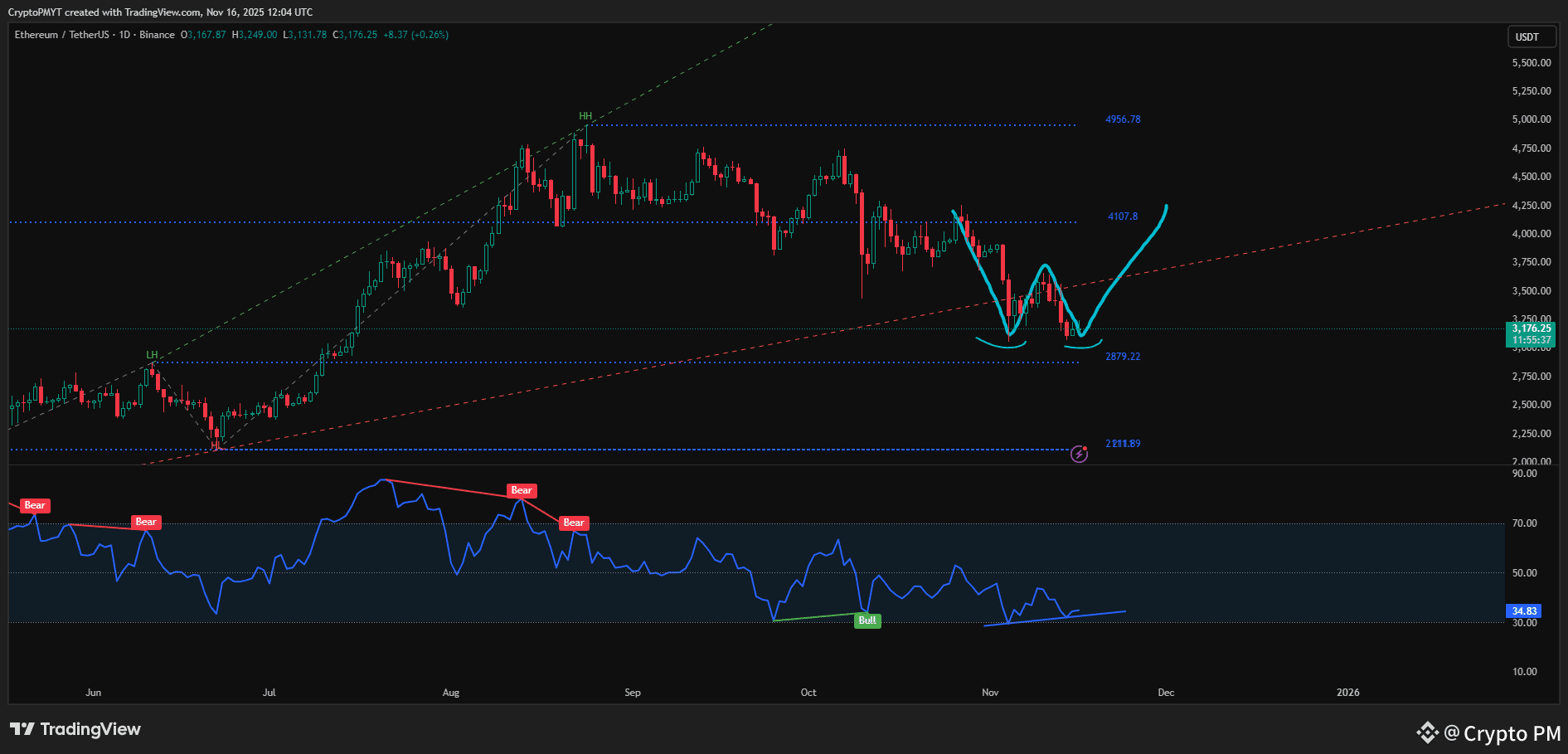Click the first red Bear label on the RSI
The height and width of the screenshot is (754, 1568).
[35, 504]
